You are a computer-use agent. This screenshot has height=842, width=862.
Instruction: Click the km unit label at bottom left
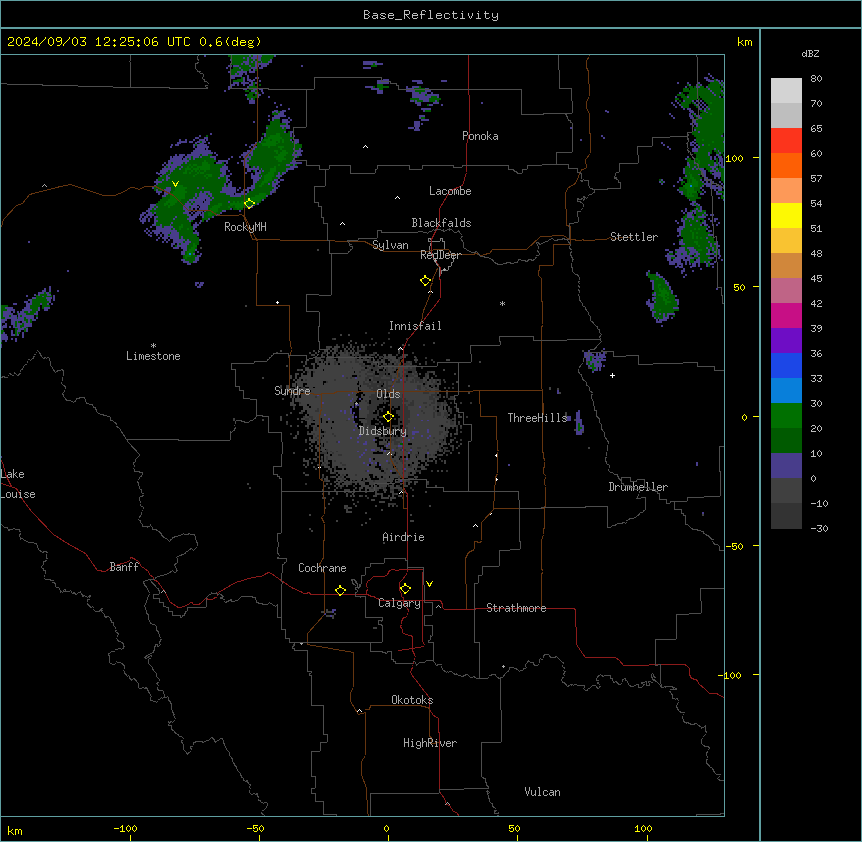(15, 831)
